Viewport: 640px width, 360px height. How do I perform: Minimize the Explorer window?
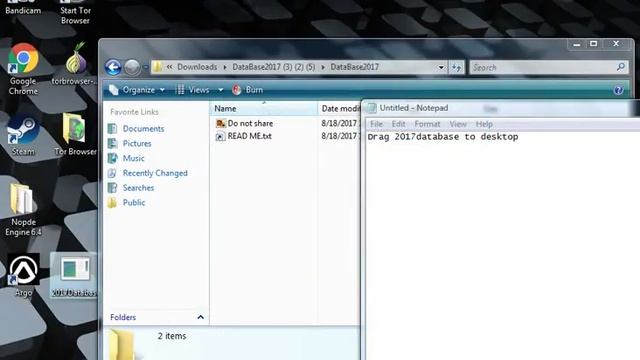pos(577,44)
